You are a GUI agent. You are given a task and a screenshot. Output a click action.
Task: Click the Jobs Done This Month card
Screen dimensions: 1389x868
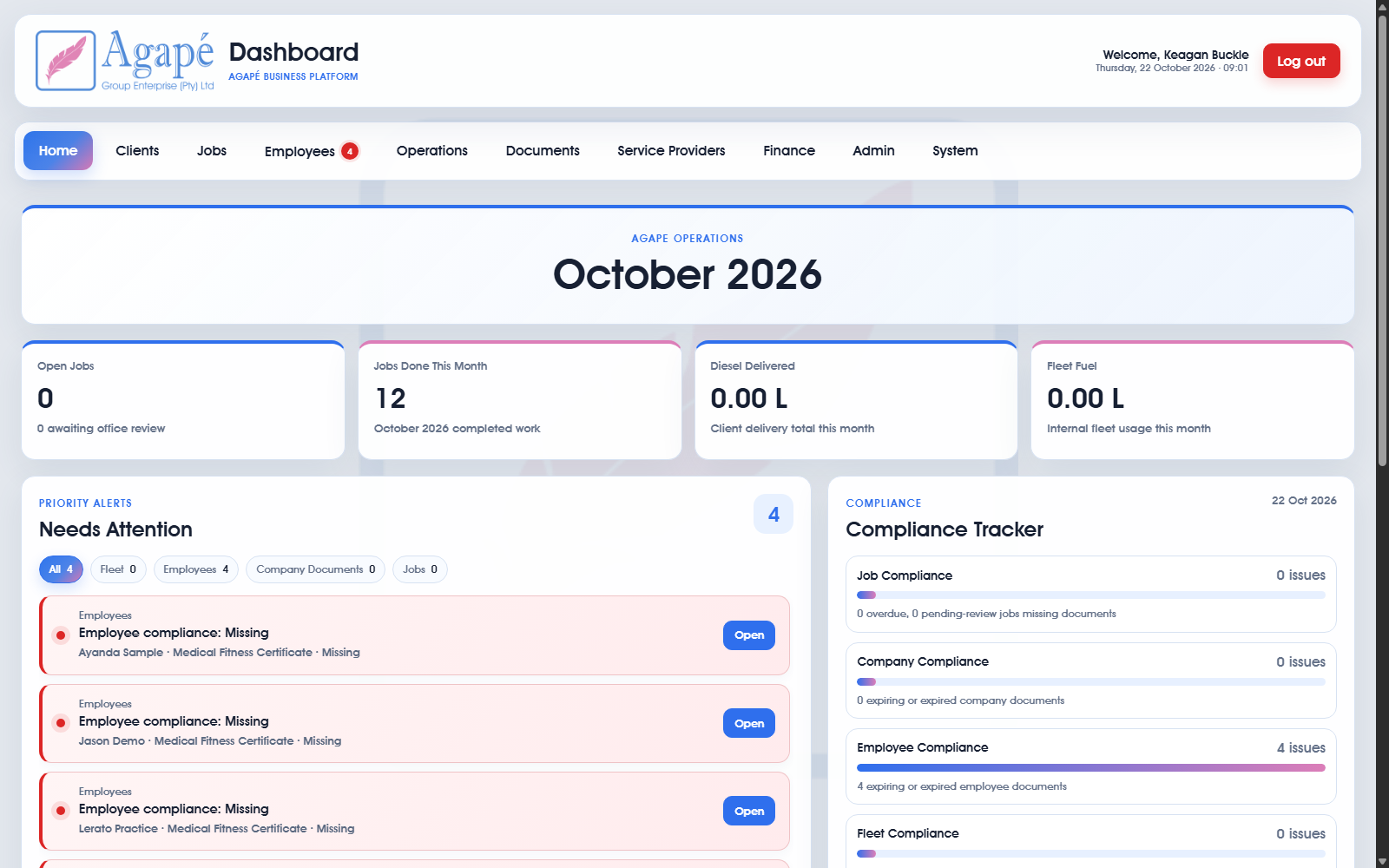[520, 400]
